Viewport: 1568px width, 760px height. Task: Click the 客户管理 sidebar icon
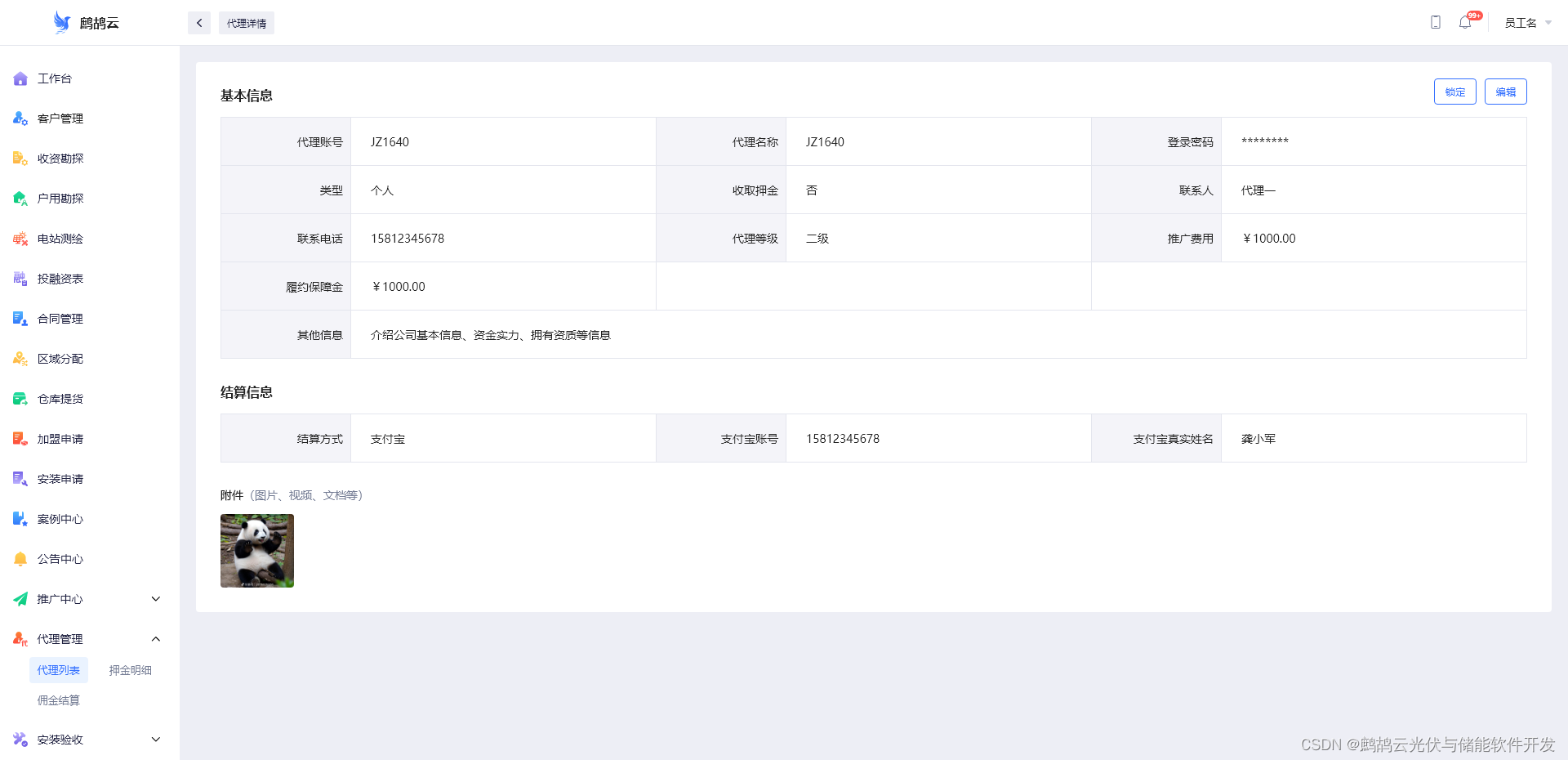pyautogui.click(x=20, y=118)
